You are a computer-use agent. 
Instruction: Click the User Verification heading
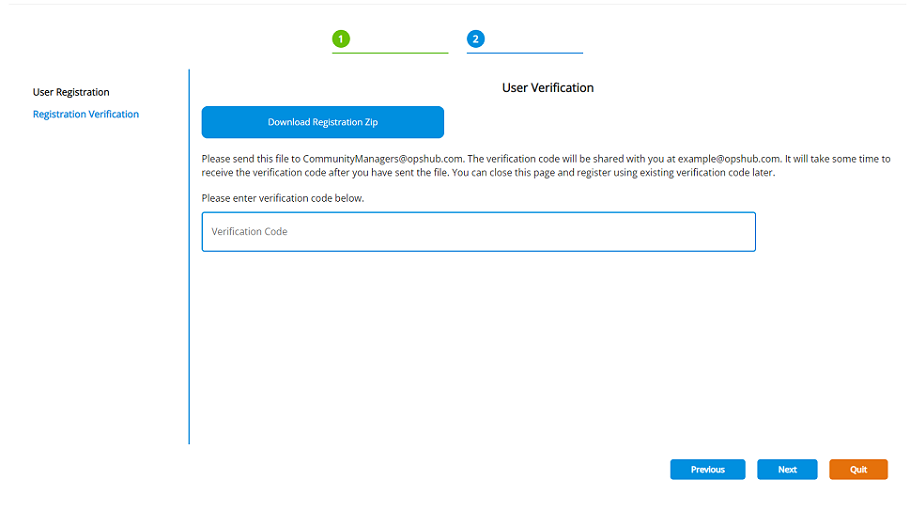click(x=547, y=88)
